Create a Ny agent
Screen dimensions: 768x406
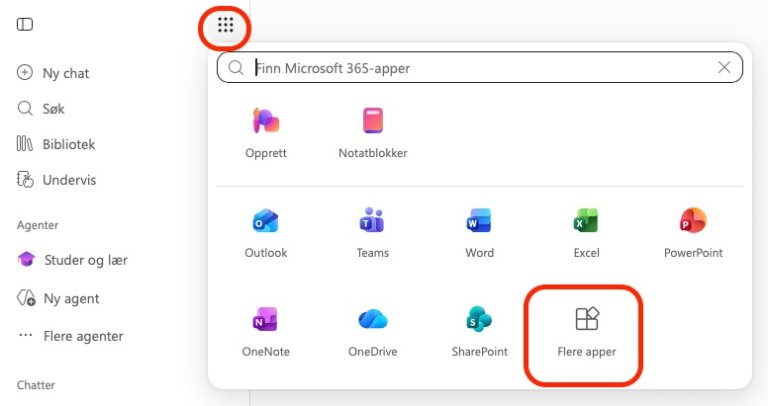[58, 298]
